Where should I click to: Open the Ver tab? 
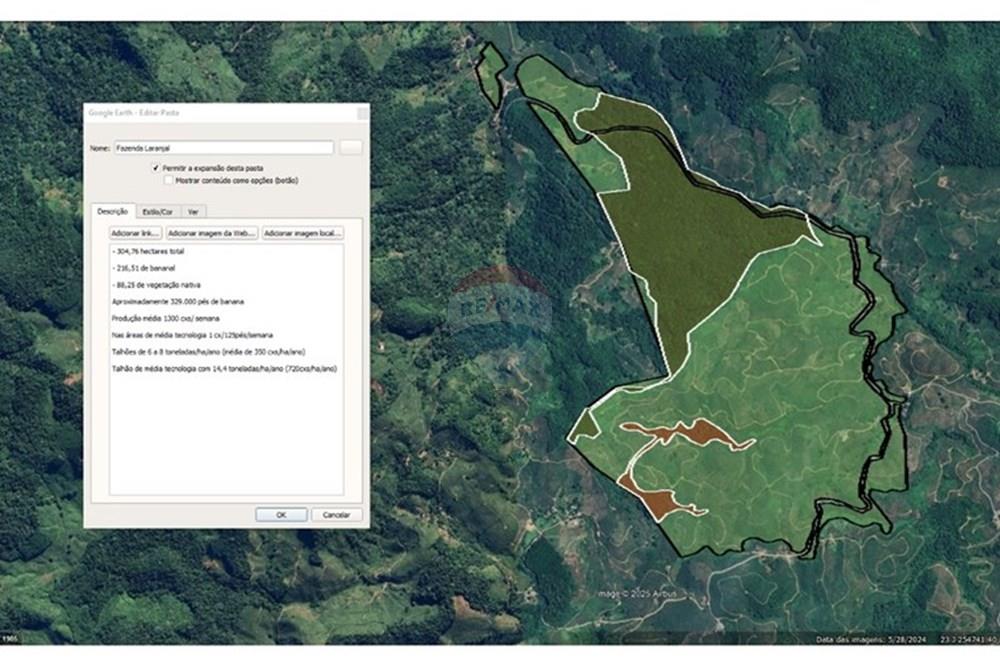point(193,212)
